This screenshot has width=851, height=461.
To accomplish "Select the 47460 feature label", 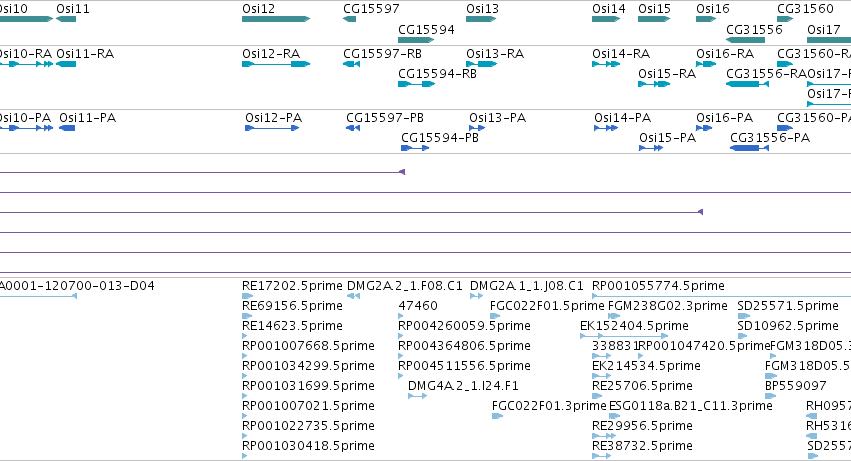I will point(418,306).
